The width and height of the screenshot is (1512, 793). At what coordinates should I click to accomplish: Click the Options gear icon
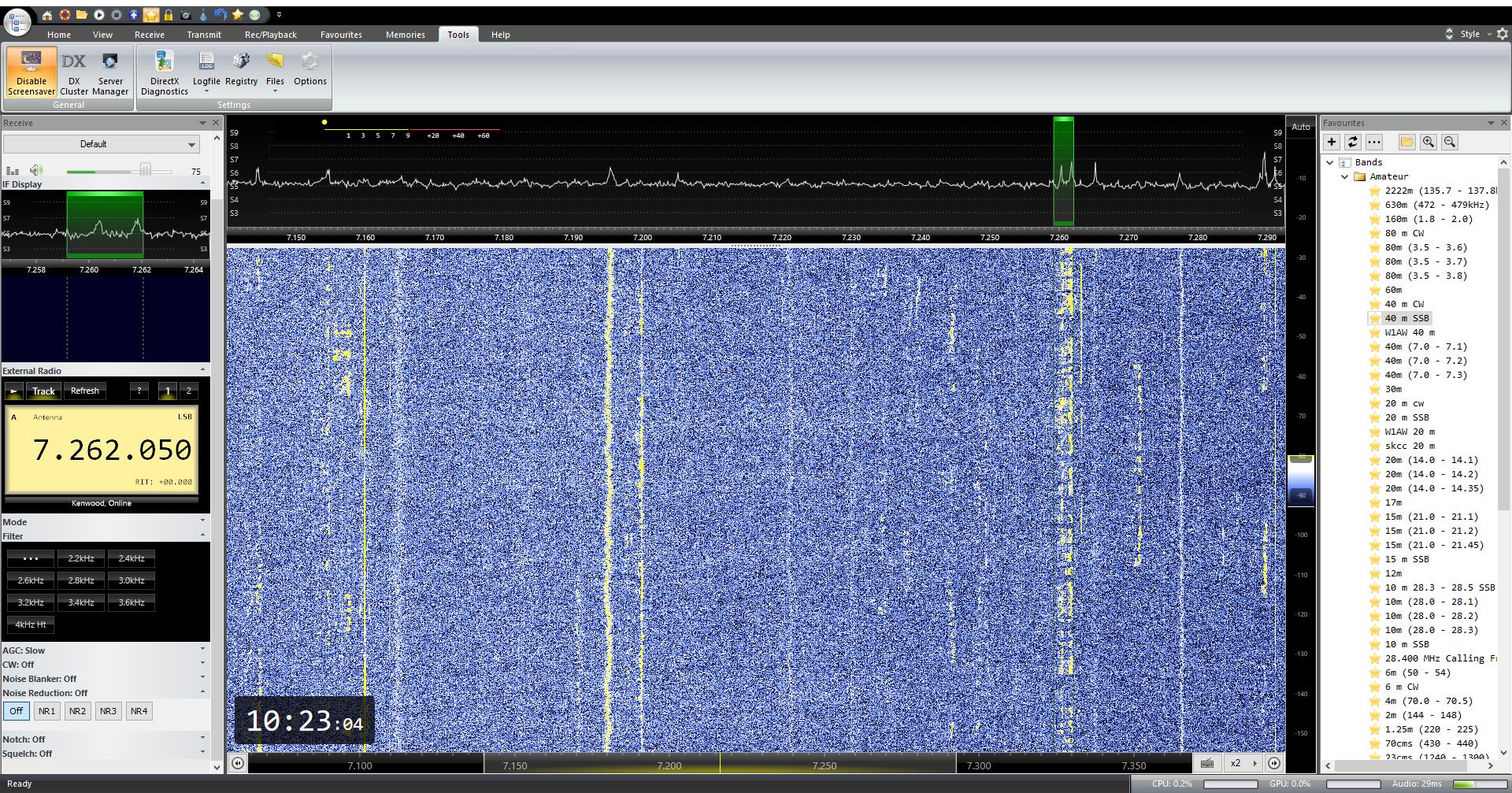309,69
